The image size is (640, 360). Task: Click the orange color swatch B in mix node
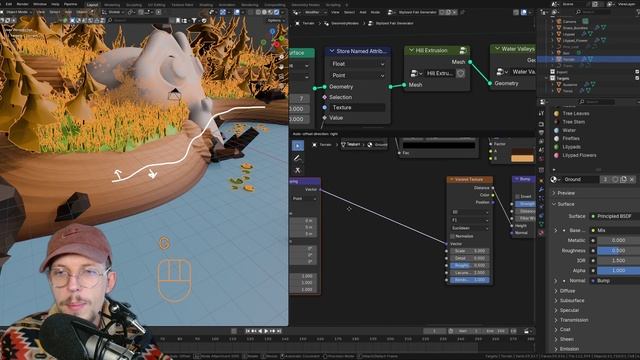[x=522, y=158]
